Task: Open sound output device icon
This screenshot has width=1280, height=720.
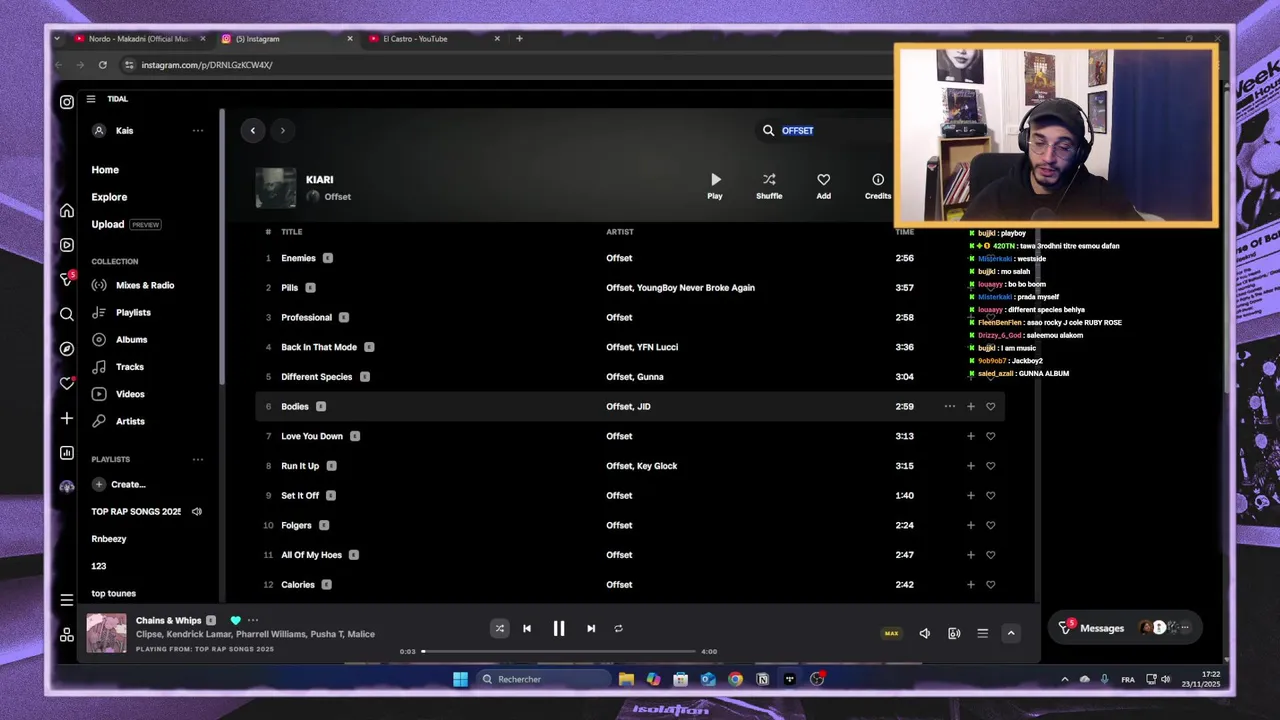Action: [x=954, y=633]
